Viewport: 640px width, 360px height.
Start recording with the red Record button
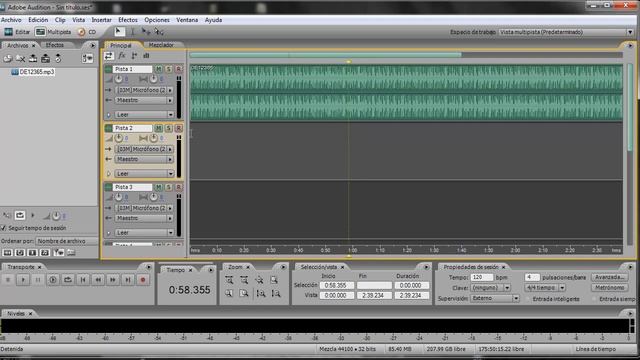click(143, 280)
